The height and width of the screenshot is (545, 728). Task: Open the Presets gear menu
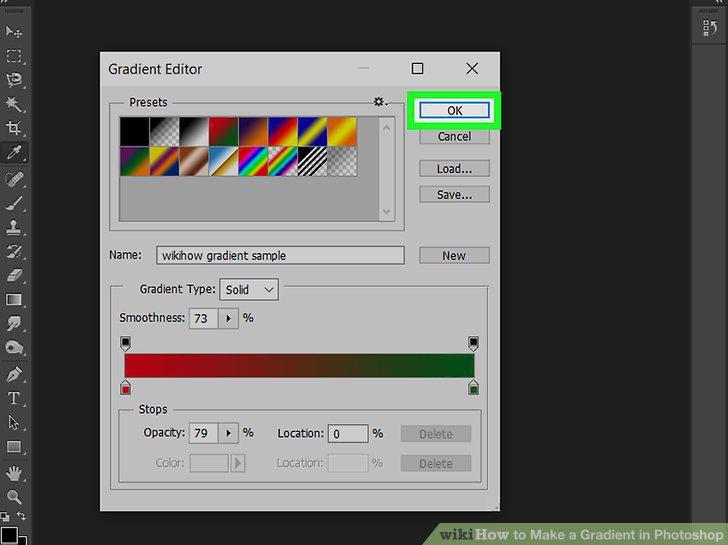coord(380,102)
